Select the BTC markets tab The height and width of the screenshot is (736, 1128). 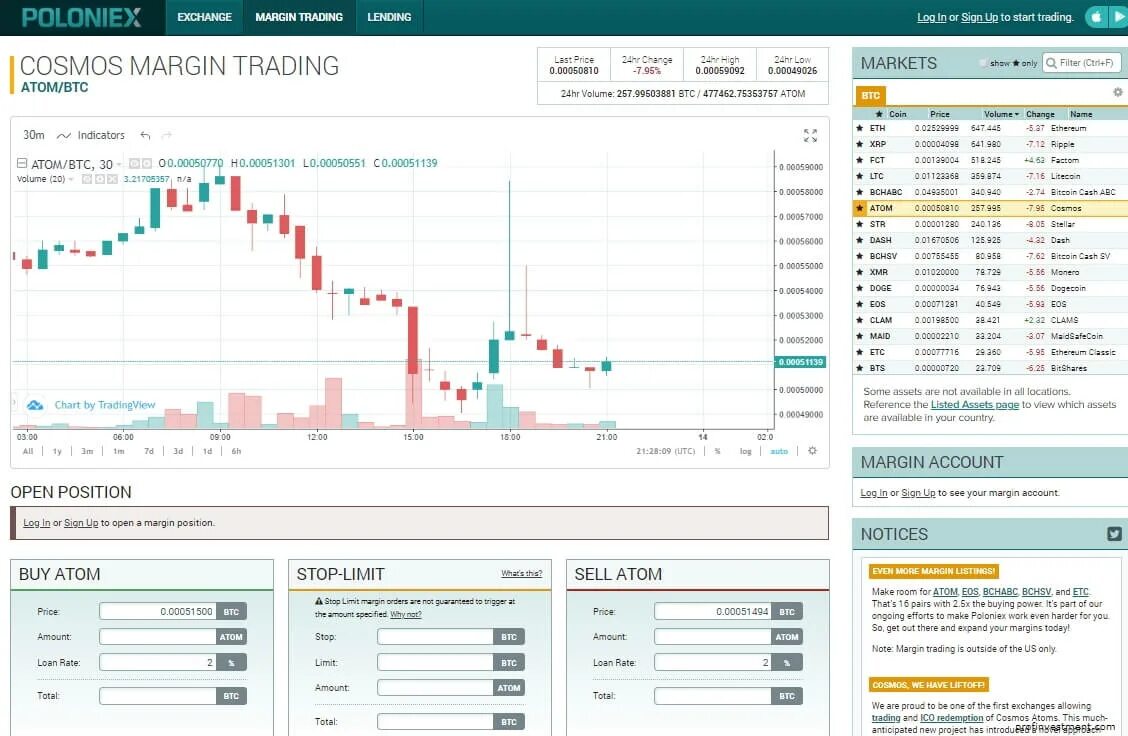(x=870, y=95)
